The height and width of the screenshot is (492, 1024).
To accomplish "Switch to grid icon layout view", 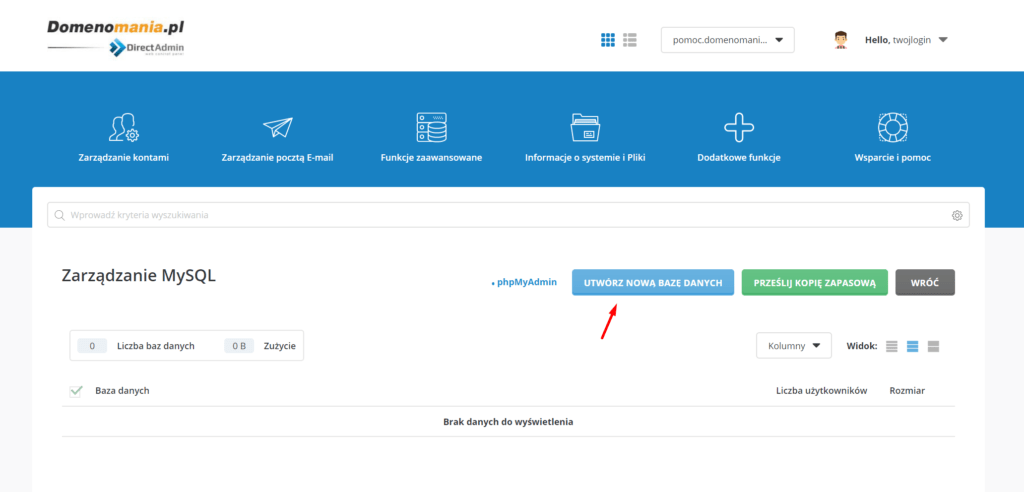I will [x=608, y=40].
